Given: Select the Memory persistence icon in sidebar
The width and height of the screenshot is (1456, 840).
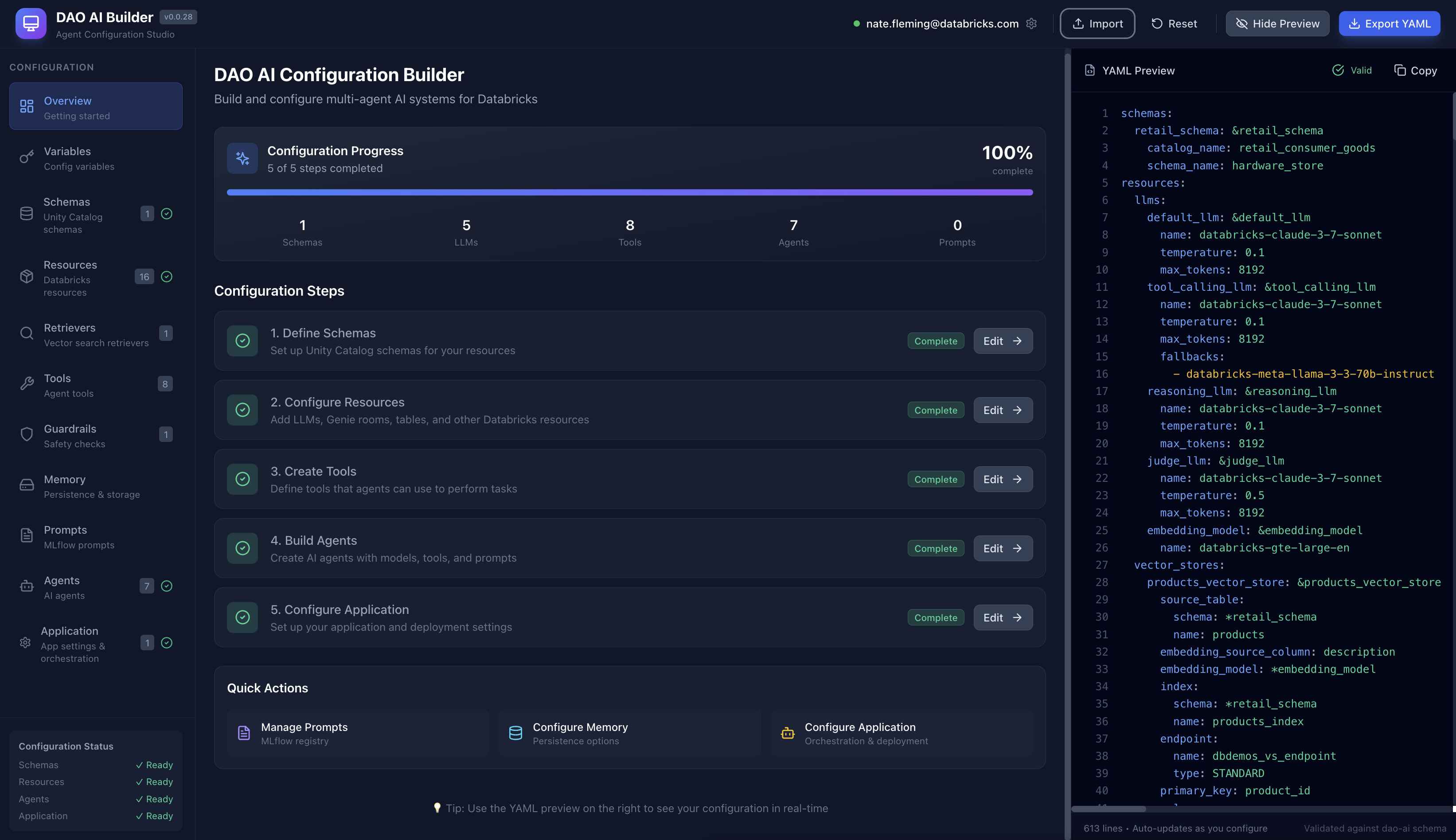Looking at the screenshot, I should coord(27,485).
